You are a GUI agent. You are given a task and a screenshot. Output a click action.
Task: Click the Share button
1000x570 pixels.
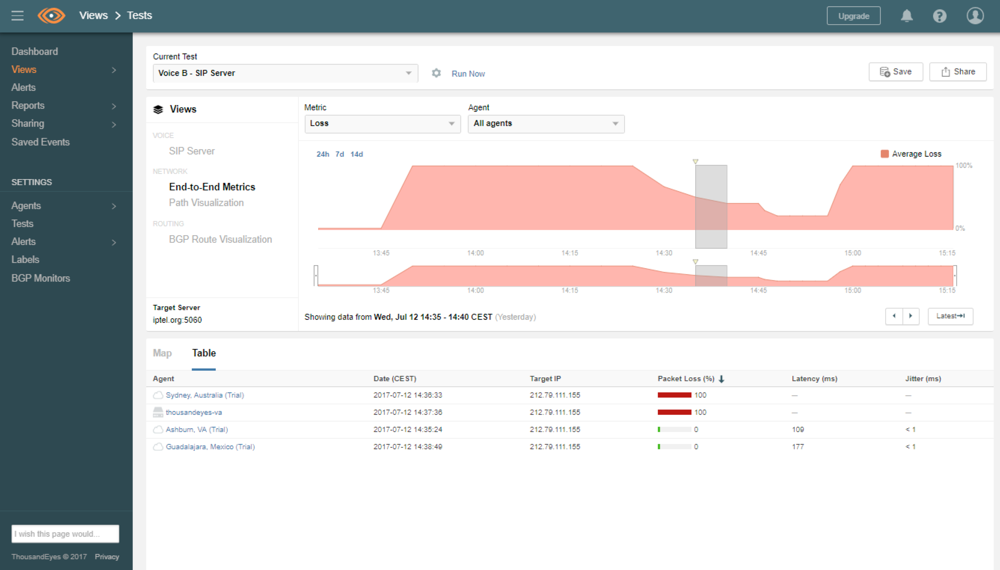click(x=957, y=72)
